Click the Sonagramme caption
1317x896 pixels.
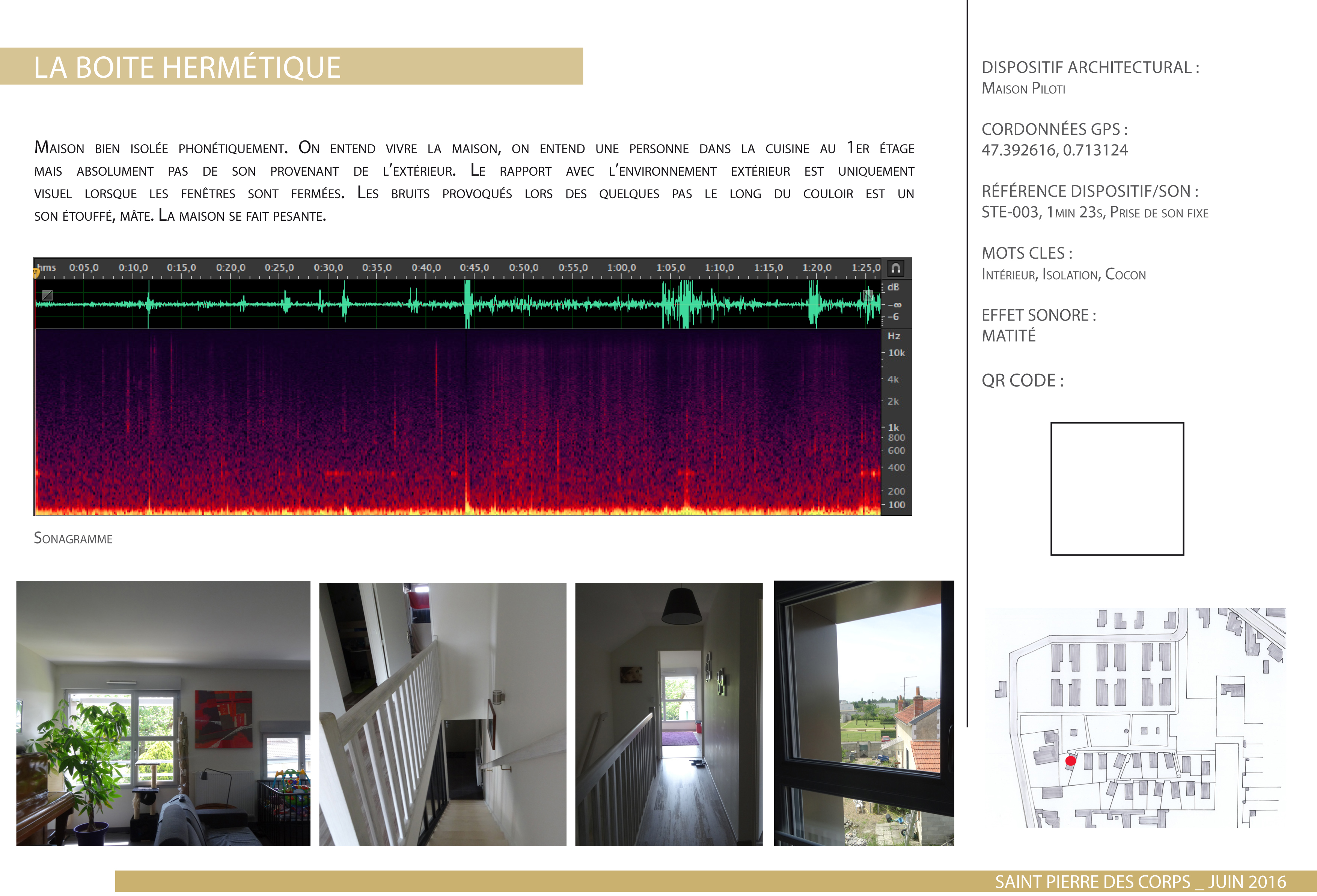point(73,538)
